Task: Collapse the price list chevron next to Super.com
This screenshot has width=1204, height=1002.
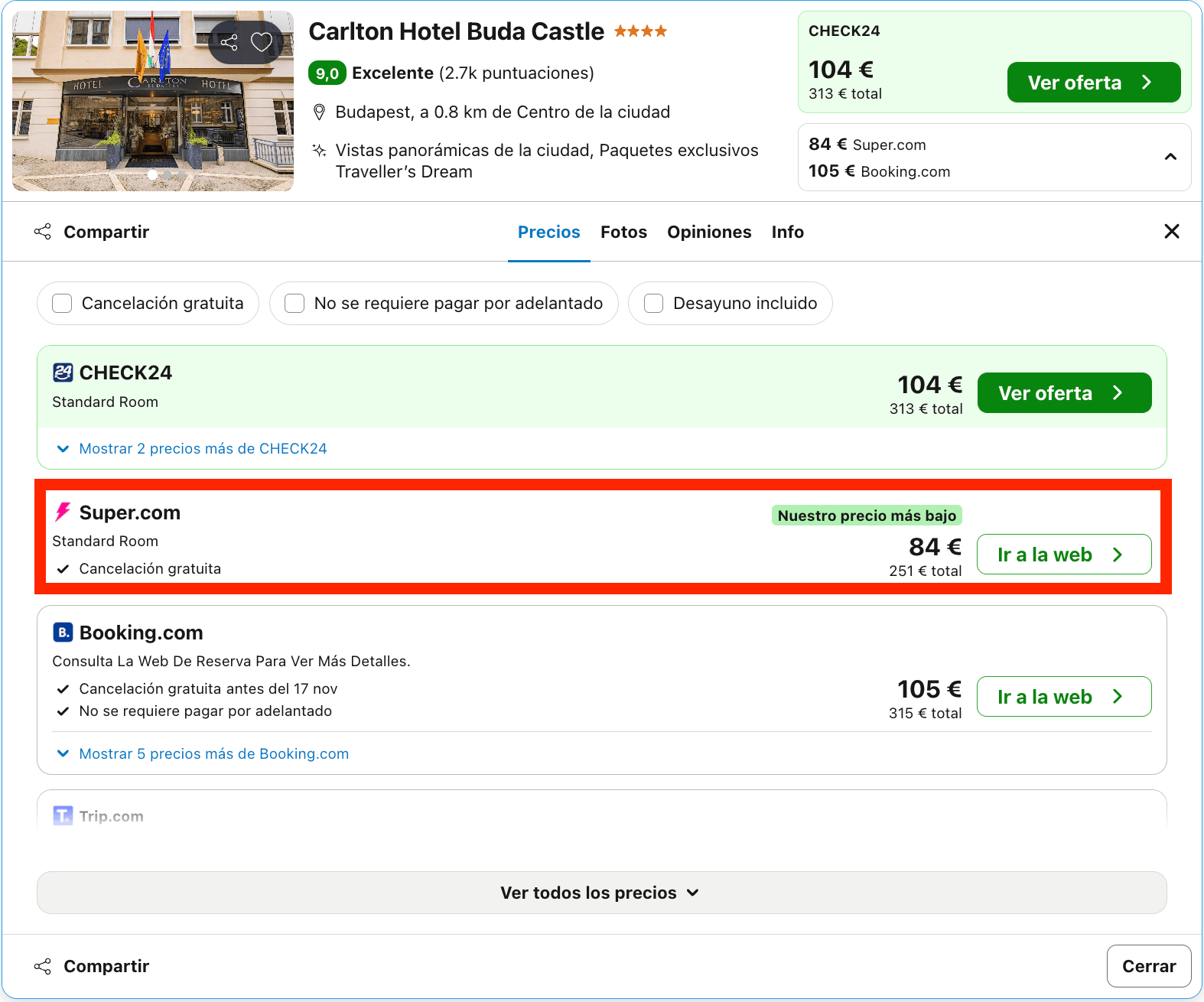Action: pos(1170,157)
